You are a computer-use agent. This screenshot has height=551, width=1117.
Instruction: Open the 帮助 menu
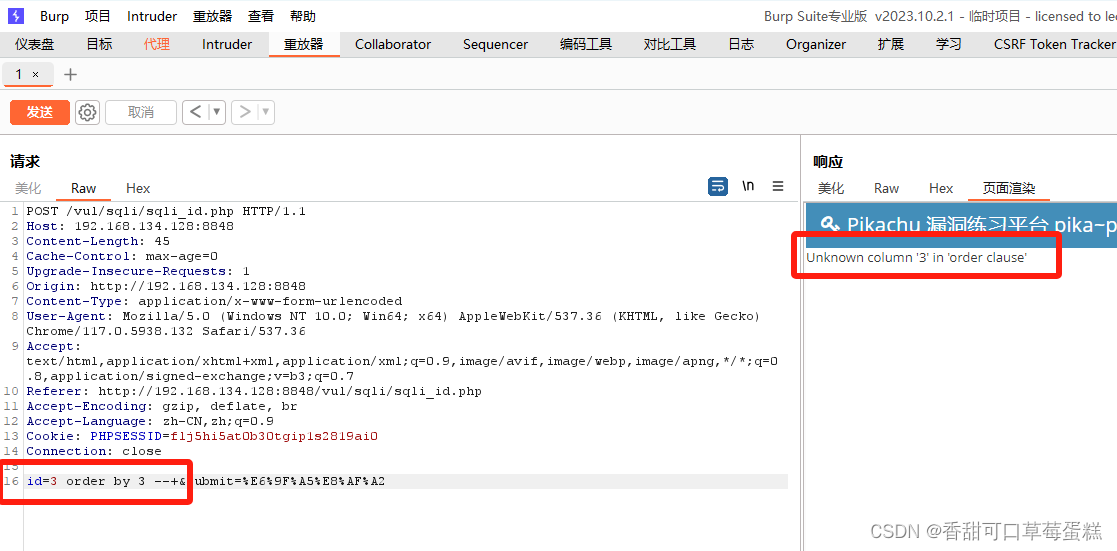(x=303, y=16)
